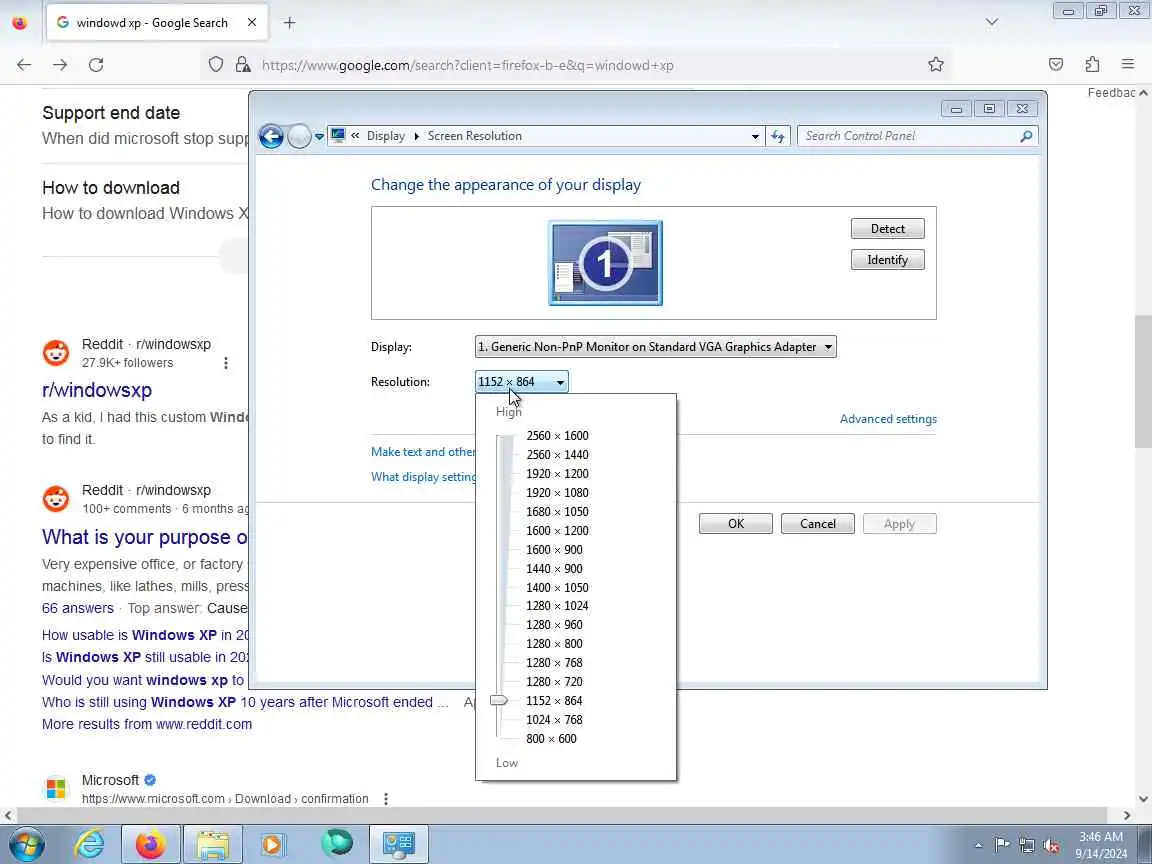
Task: Open the Save to Pocket icon
Action: point(1056,65)
